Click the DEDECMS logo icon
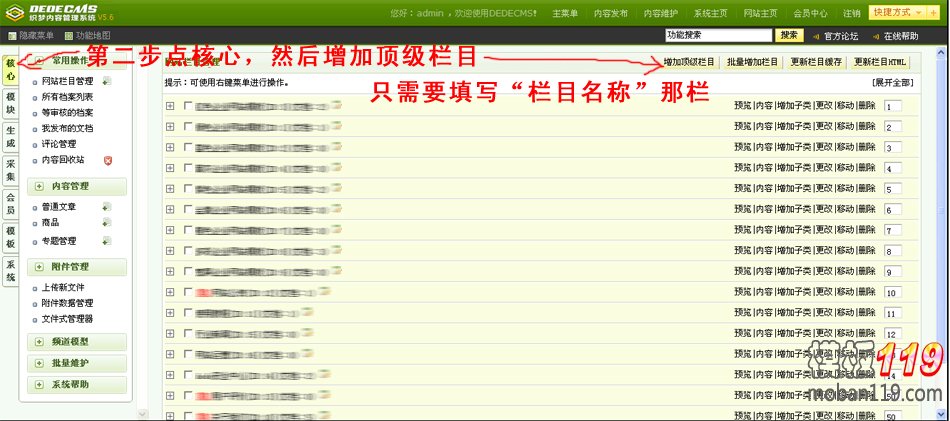 tap(14, 12)
